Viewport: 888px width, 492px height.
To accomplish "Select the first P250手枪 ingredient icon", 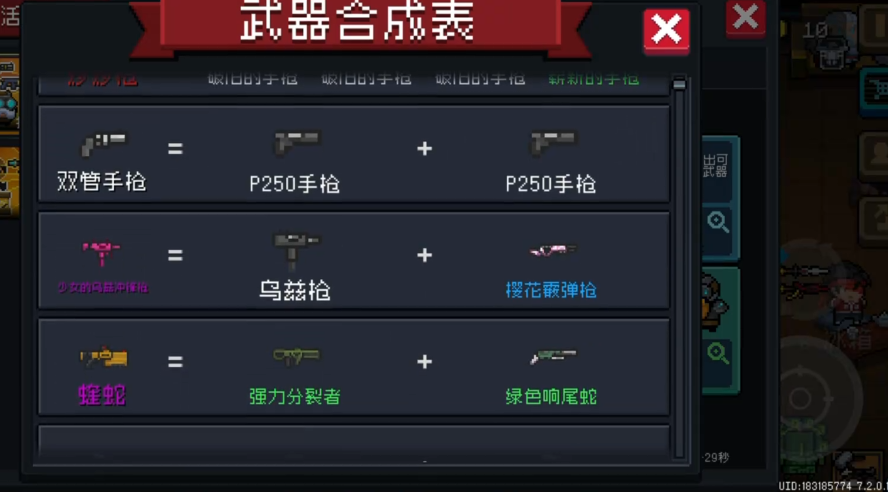I will (x=296, y=143).
